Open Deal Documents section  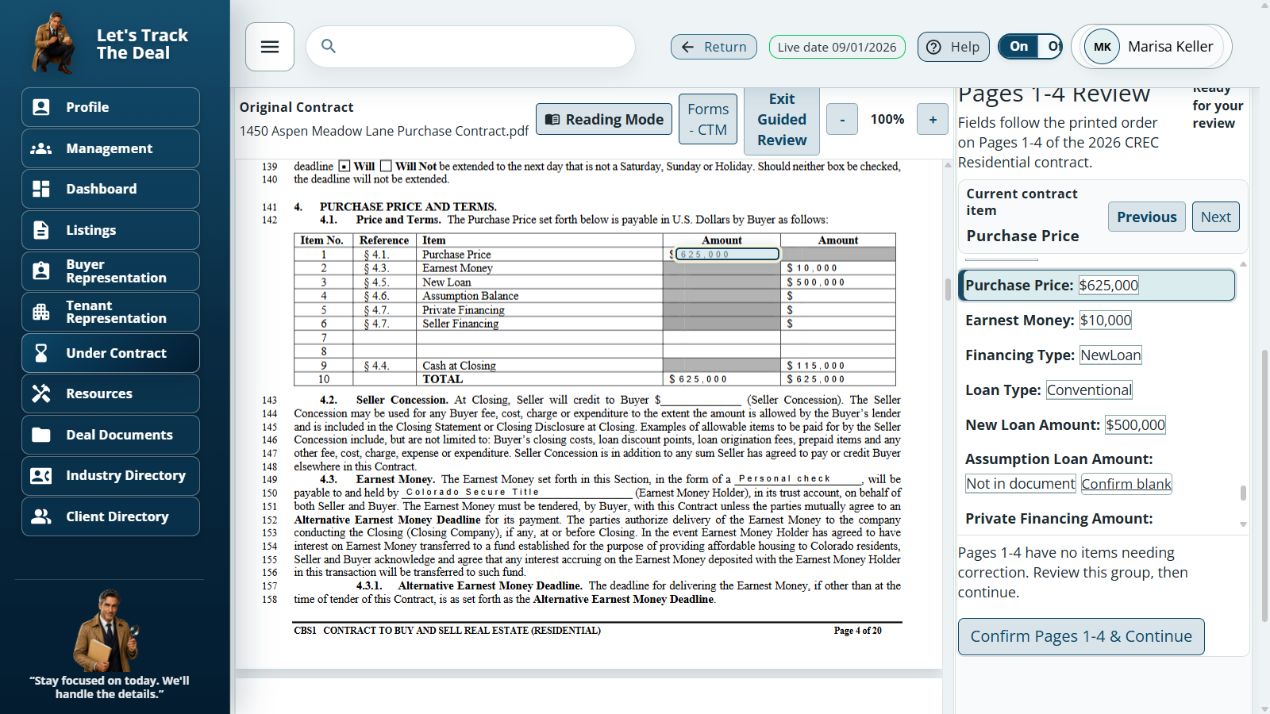pos(110,435)
